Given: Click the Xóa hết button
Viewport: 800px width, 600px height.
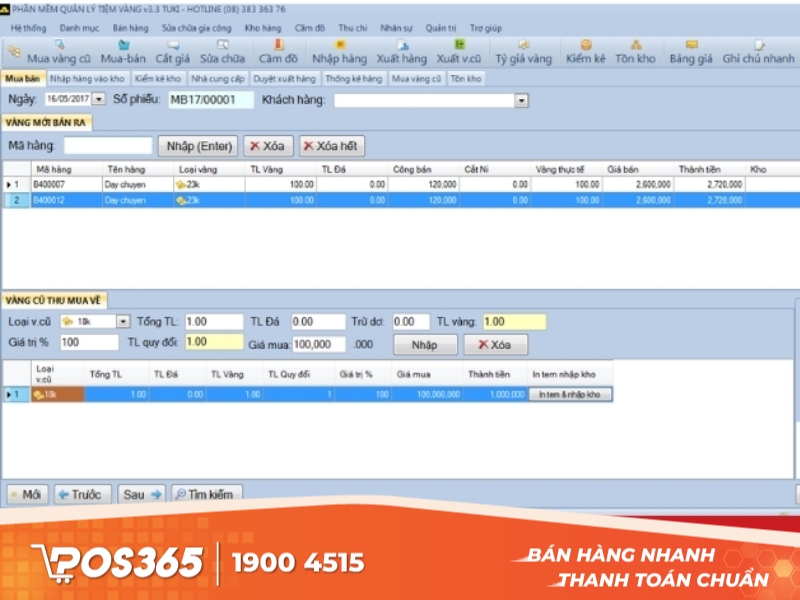Looking at the screenshot, I should [x=331, y=147].
